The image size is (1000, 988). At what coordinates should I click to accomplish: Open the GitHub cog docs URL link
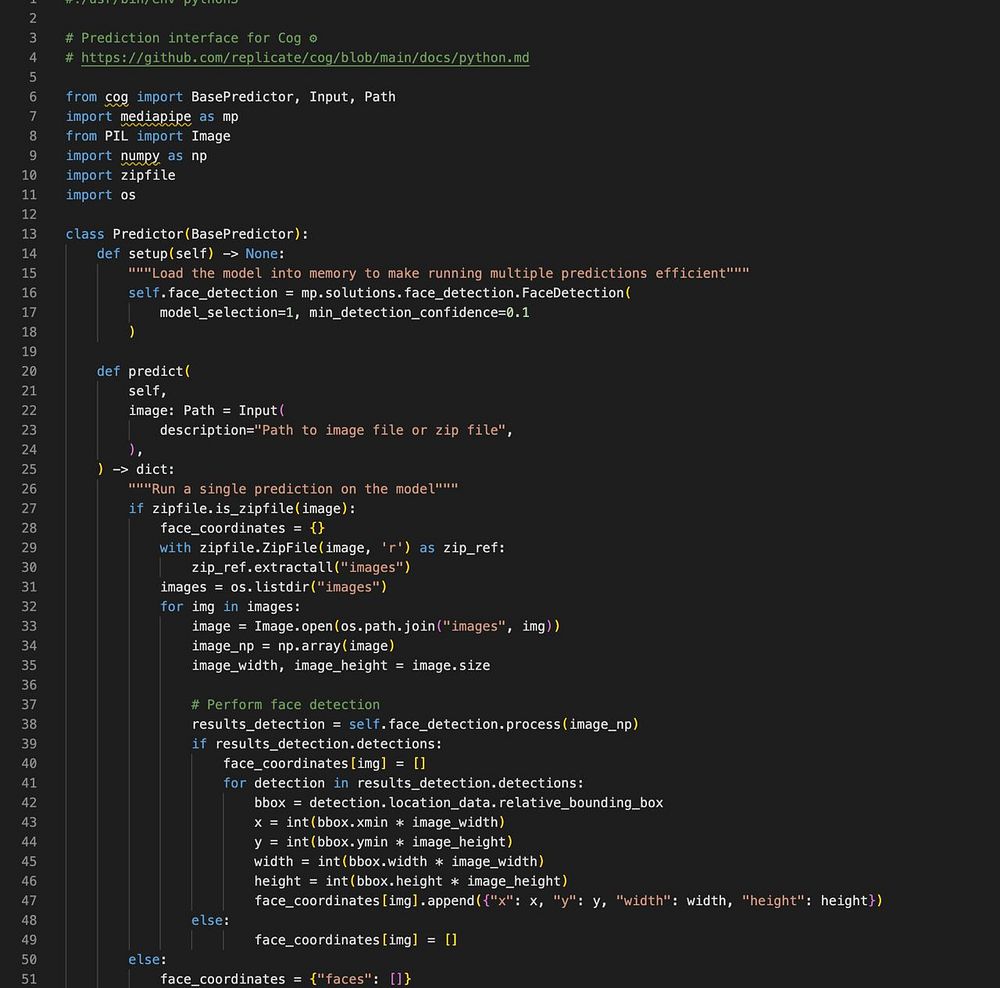[305, 57]
